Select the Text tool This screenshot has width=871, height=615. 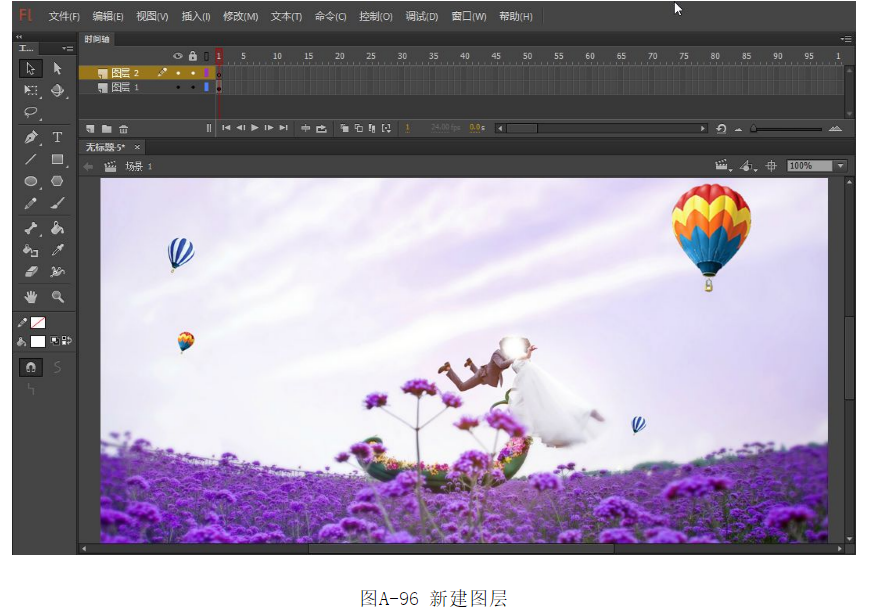tap(58, 137)
